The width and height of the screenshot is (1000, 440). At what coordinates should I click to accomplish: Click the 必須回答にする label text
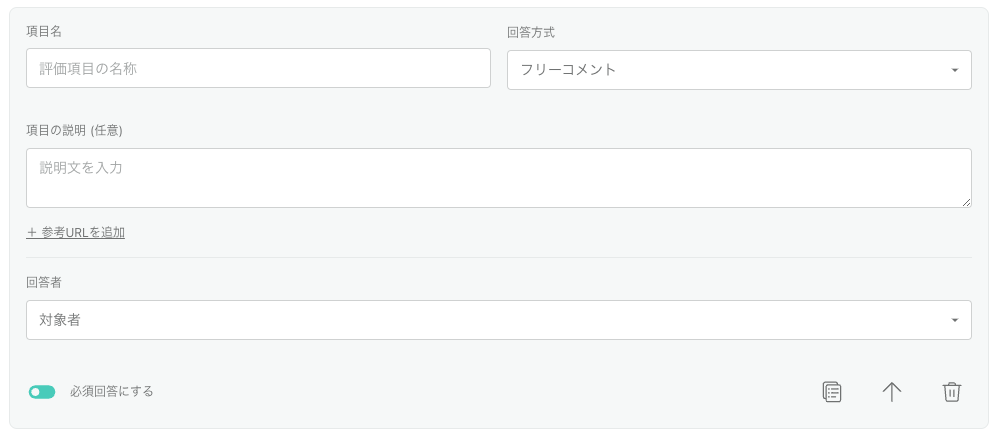click(x=112, y=392)
